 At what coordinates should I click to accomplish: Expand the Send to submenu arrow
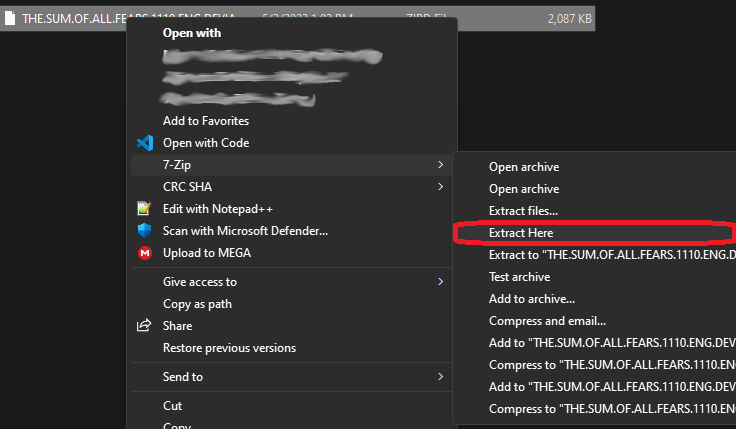440,377
